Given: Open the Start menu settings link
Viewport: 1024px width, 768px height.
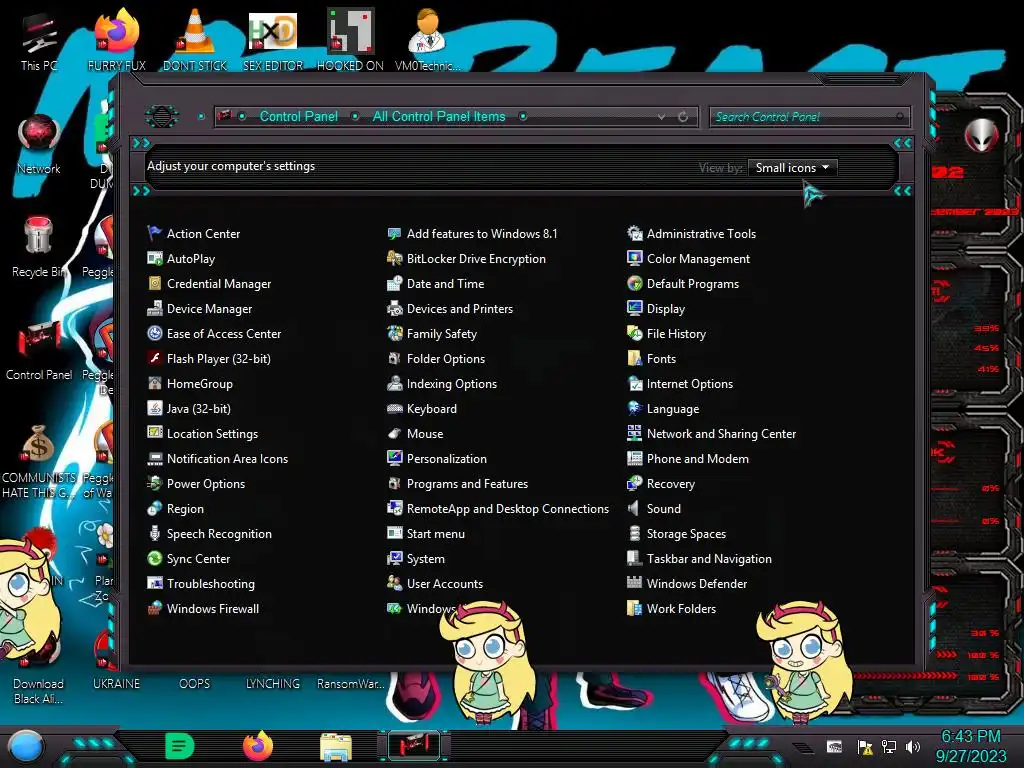Looking at the screenshot, I should pos(436,534).
